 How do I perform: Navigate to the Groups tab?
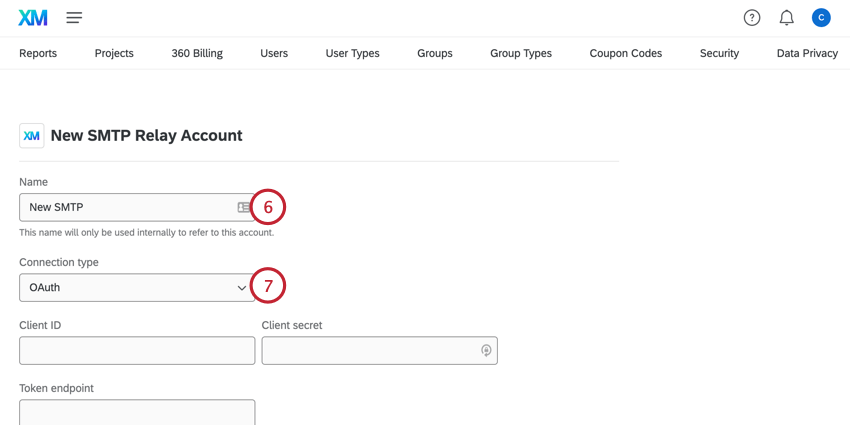pyautogui.click(x=435, y=53)
